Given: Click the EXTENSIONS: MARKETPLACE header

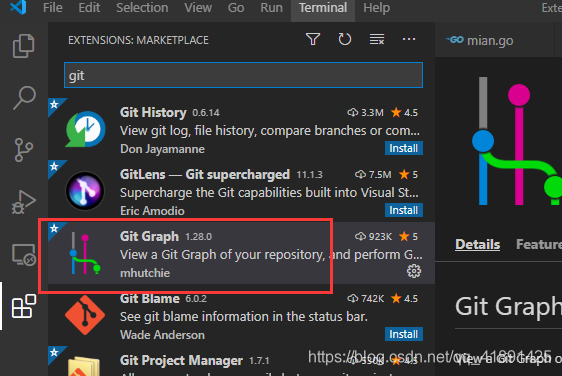Looking at the screenshot, I should tap(138, 40).
